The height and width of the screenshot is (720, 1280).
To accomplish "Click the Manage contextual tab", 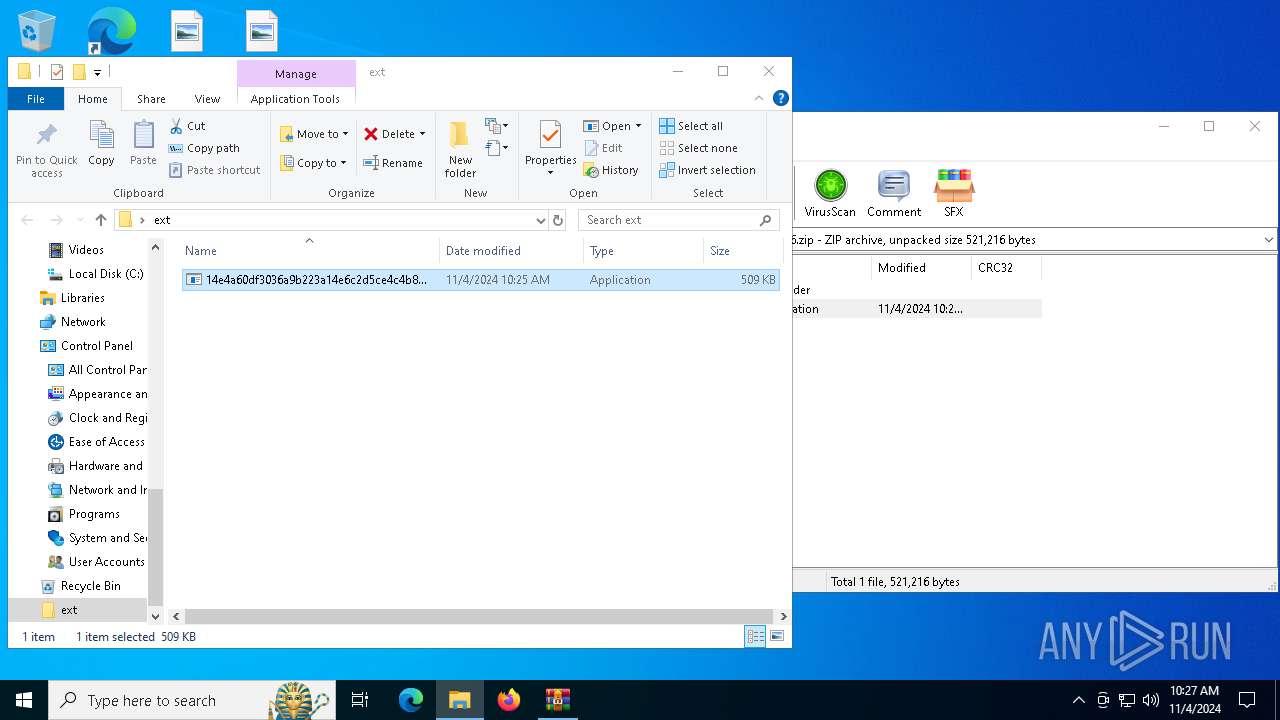I will point(296,74).
